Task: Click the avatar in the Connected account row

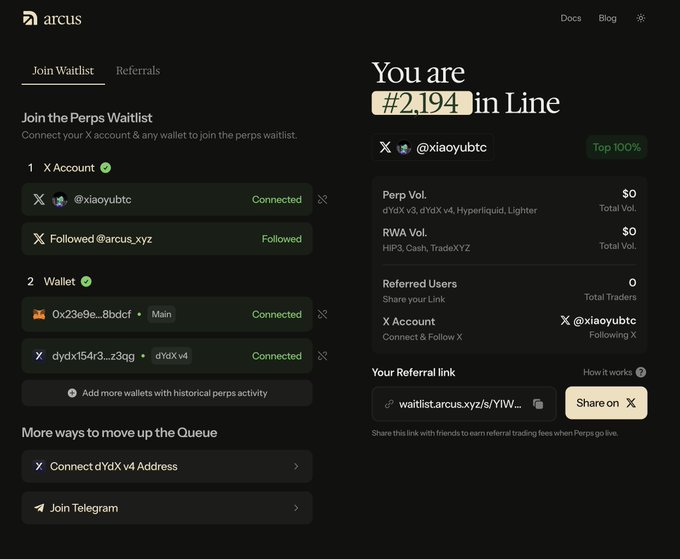Action: pos(59,200)
